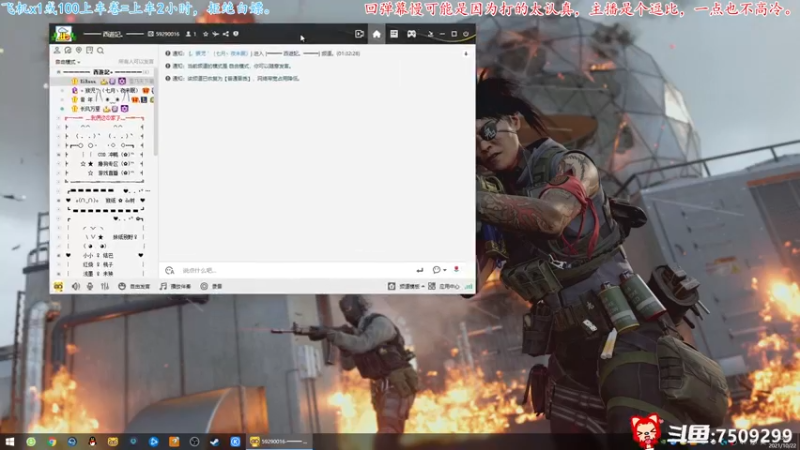
Task: Click the chat message input field
Action: [296, 270]
